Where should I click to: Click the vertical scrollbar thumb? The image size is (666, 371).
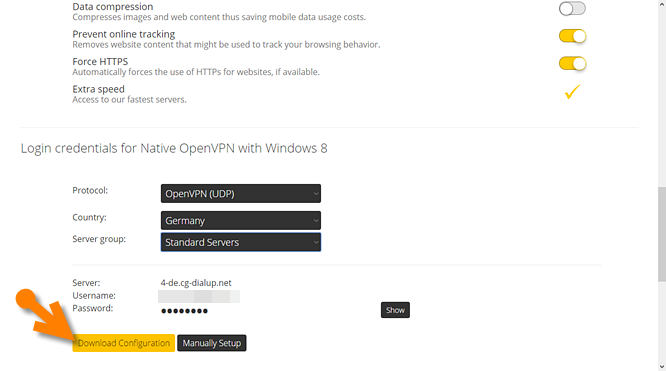(x=662, y=234)
